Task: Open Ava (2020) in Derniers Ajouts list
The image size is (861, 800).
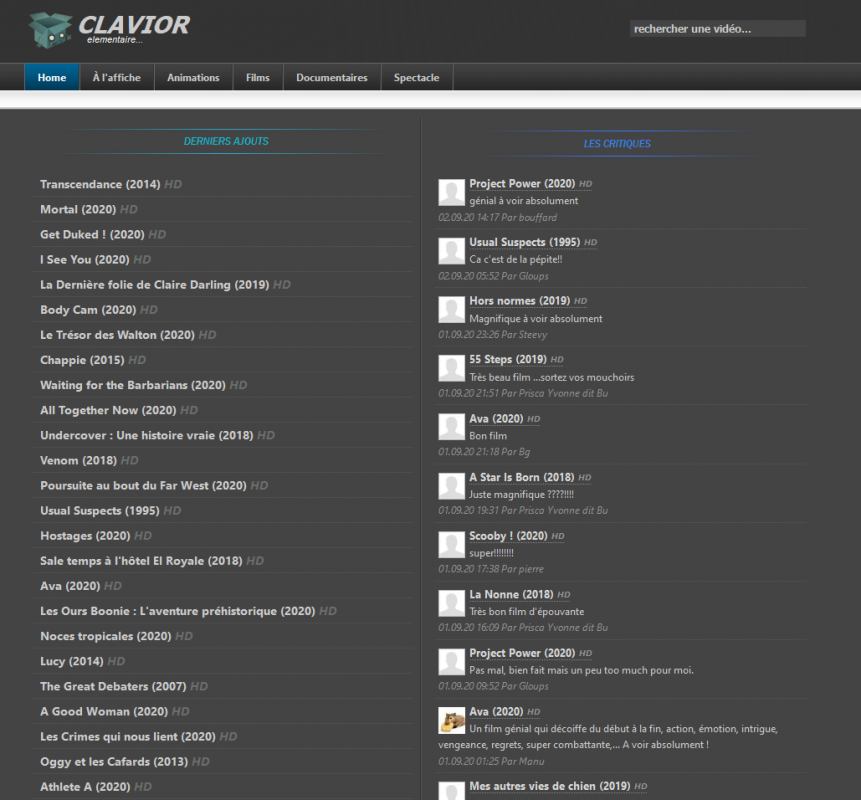Action: tap(70, 586)
